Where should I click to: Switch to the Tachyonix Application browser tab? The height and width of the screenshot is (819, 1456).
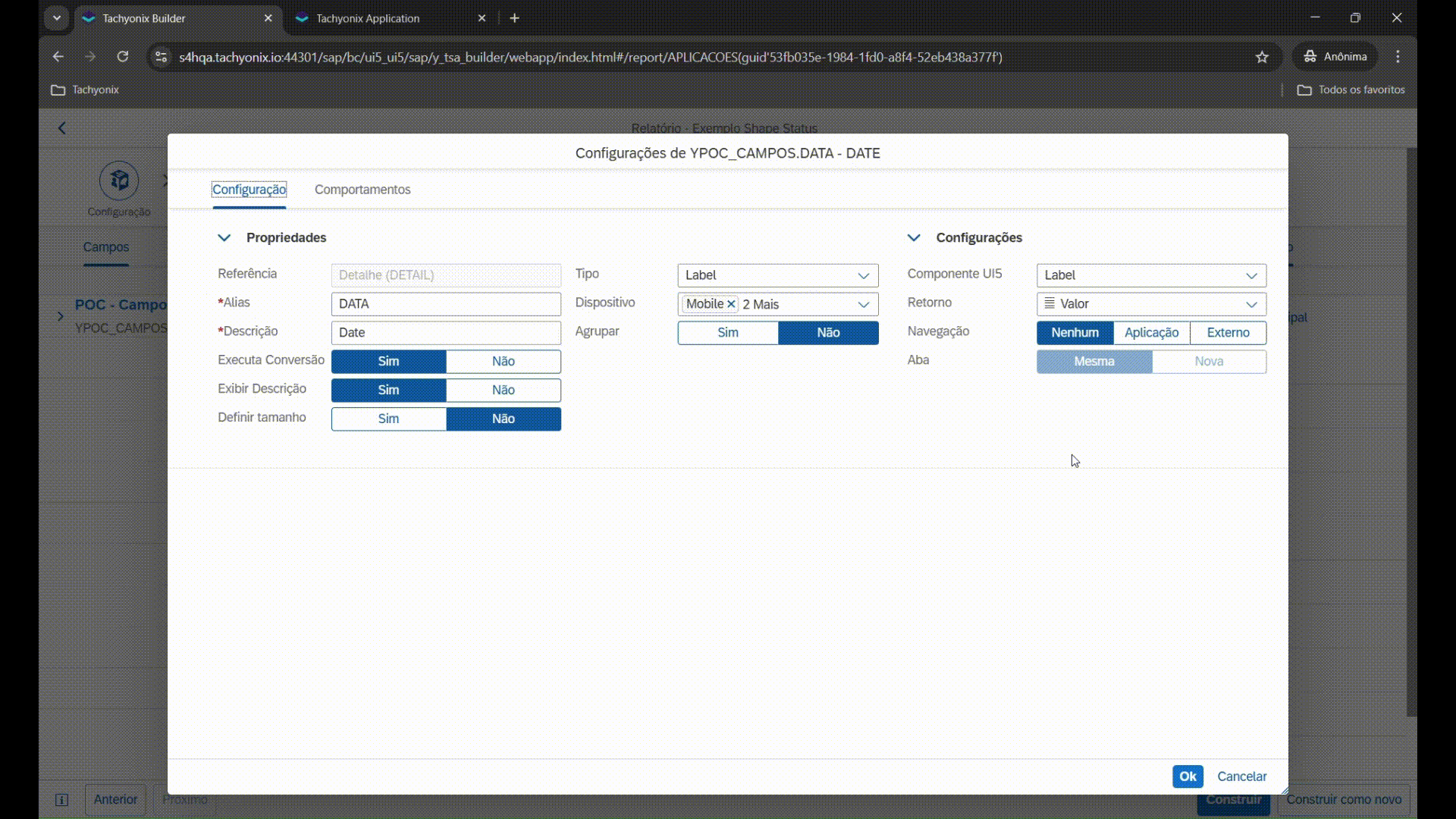368,18
